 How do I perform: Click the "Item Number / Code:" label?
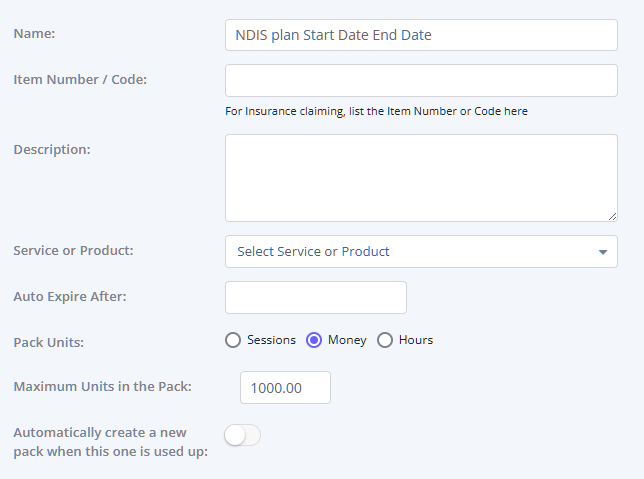pyautogui.click(x=80, y=79)
